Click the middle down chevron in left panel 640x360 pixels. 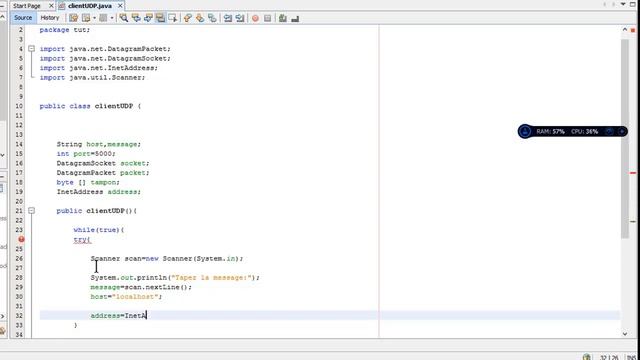[x=2, y=155]
